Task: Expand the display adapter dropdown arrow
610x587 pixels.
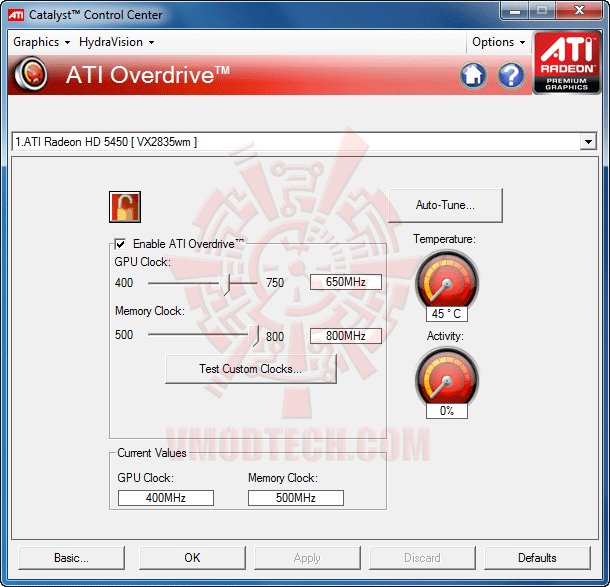Action: pos(588,142)
